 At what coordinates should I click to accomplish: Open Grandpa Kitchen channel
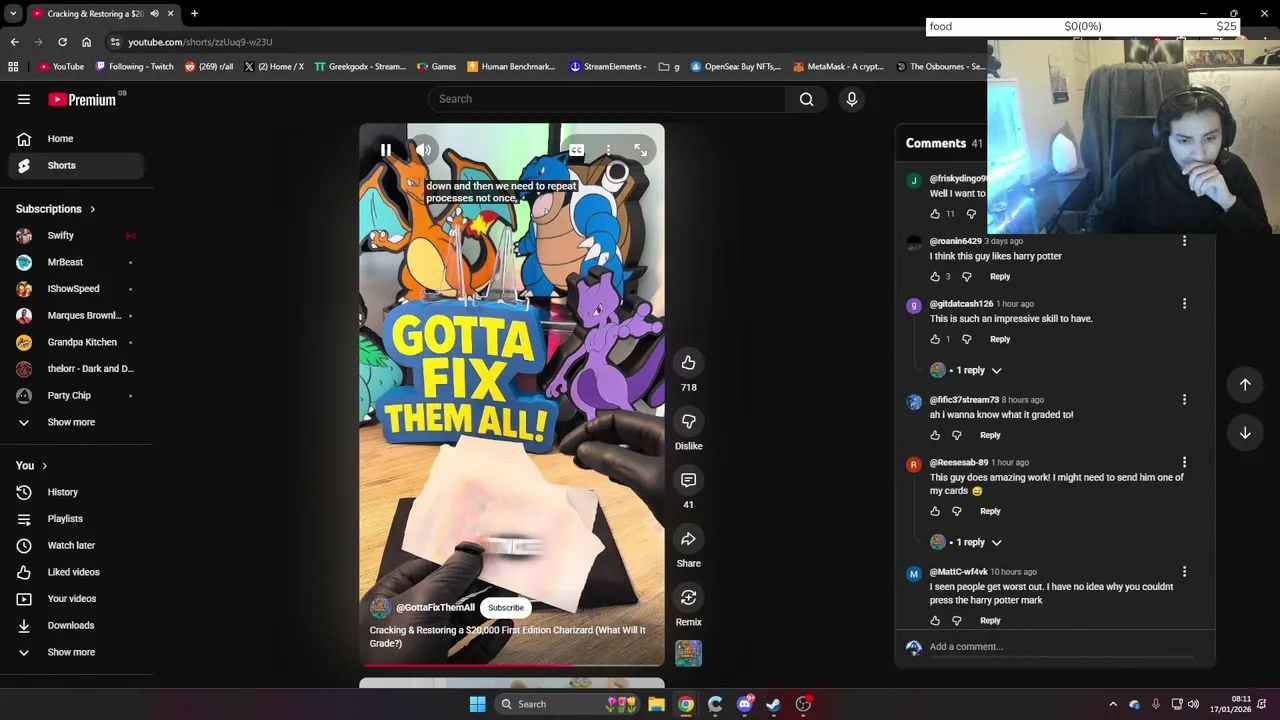(76, 342)
